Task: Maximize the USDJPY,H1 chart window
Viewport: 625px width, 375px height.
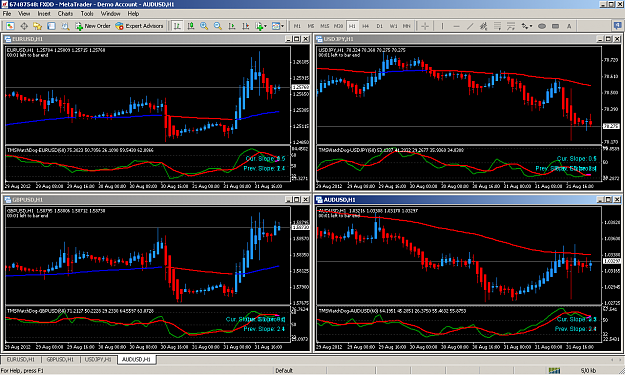Action: coord(608,39)
